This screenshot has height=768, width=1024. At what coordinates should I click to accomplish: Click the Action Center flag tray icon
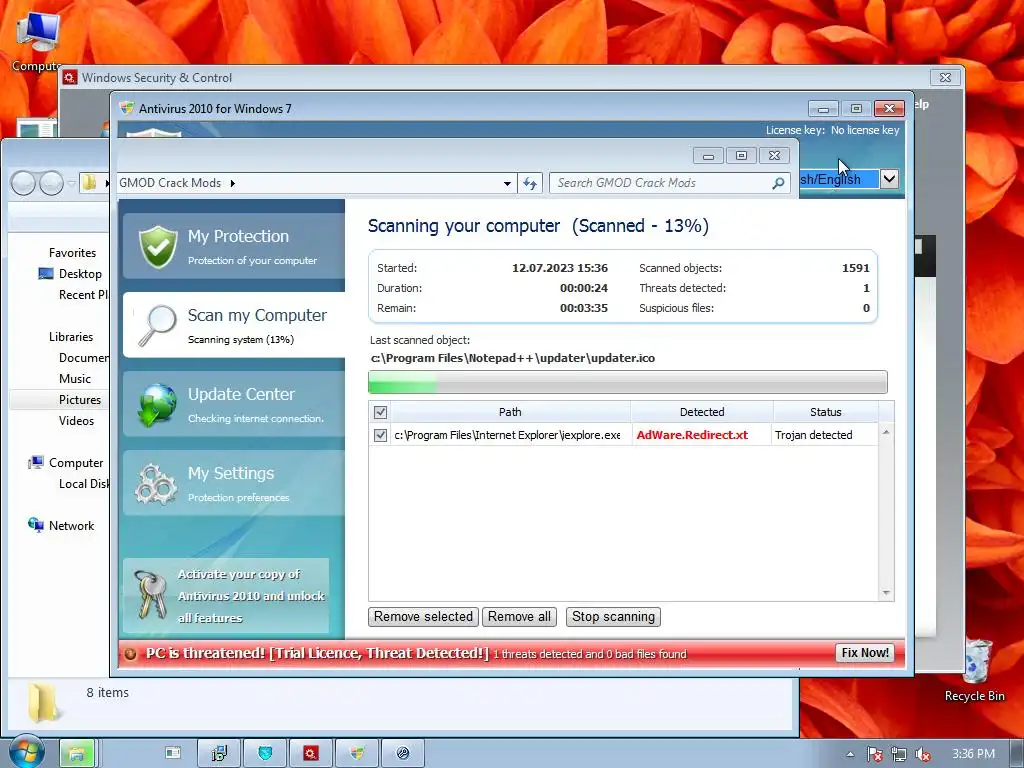pos(874,754)
